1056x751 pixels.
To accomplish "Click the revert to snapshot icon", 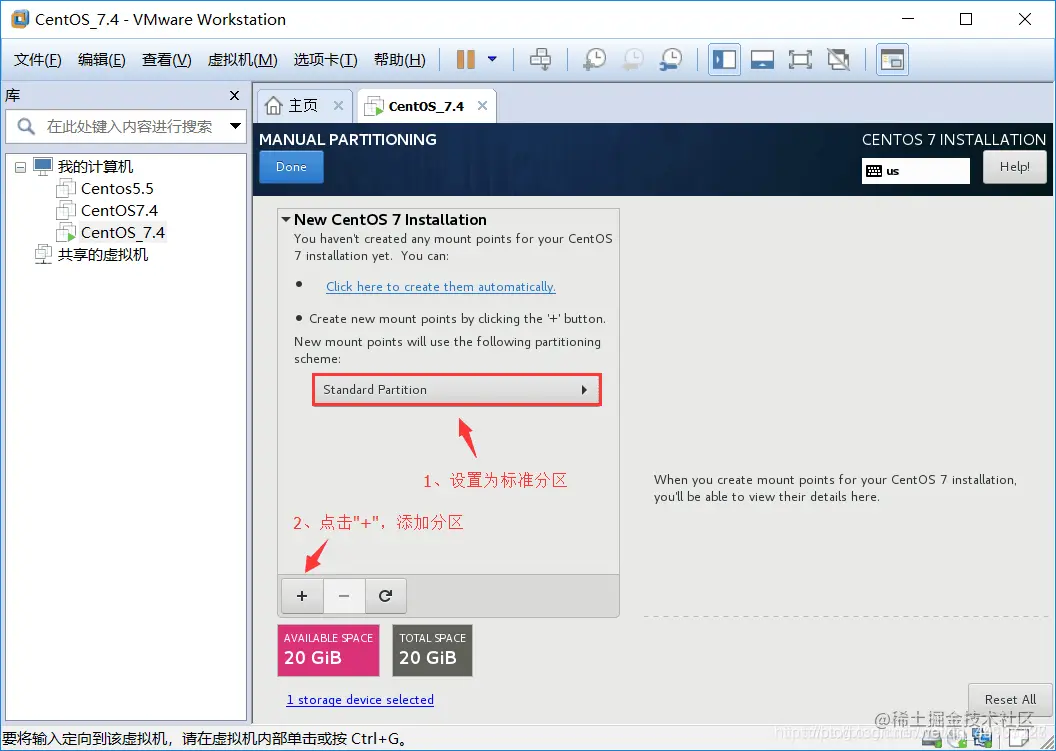I will [632, 59].
